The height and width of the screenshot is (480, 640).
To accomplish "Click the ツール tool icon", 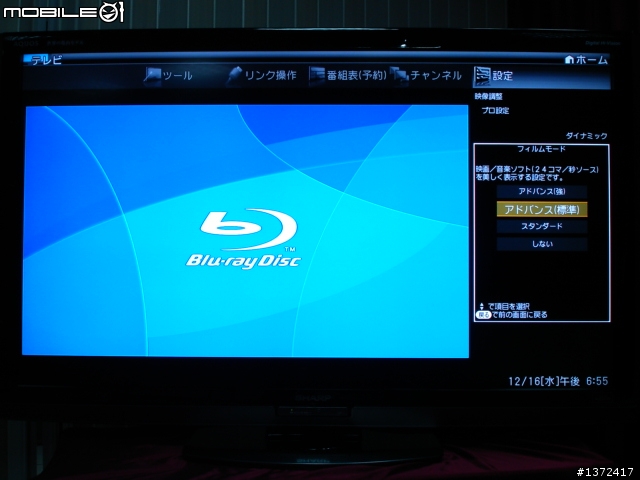I will pos(152,76).
